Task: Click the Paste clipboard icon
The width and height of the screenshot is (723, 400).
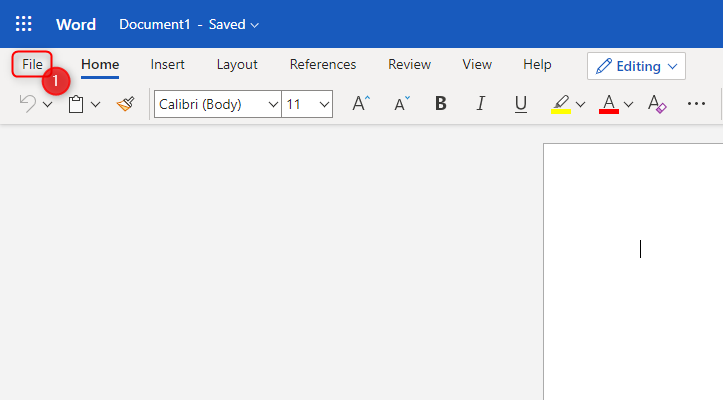Action: [75, 104]
